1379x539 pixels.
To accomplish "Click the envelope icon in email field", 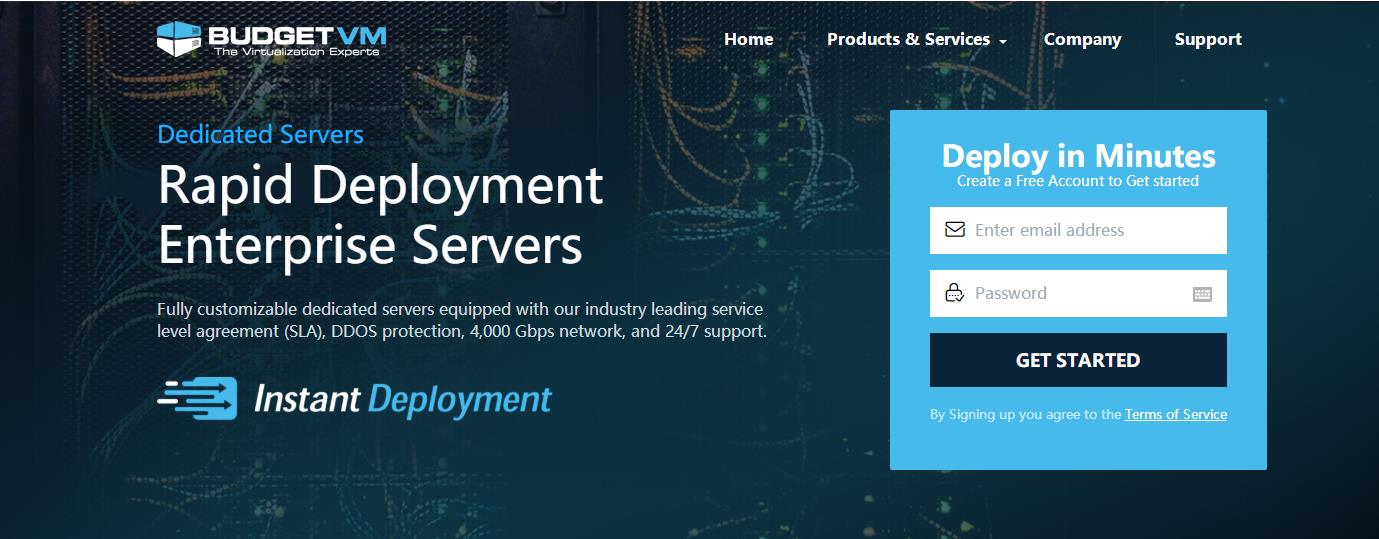I will click(954, 230).
